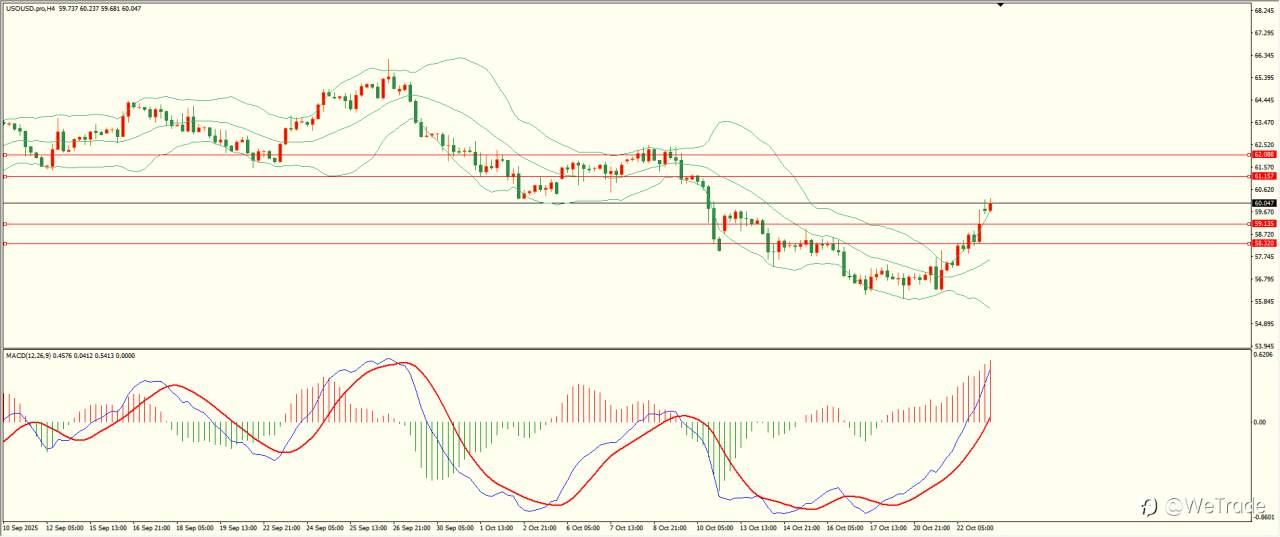Click the 54.895 price scale label
The image size is (1280, 537).
[x=1264, y=324]
